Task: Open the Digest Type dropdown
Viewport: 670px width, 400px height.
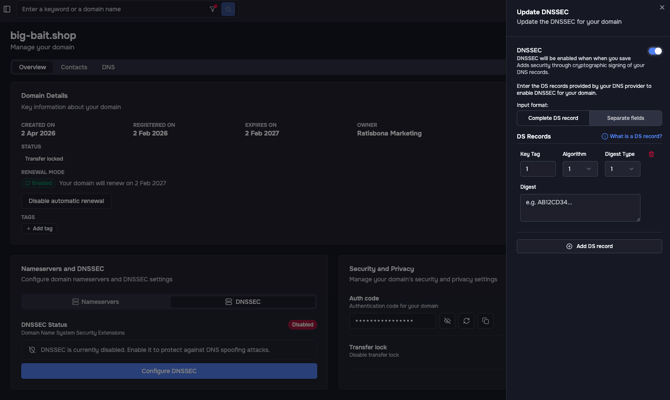Action: click(622, 169)
